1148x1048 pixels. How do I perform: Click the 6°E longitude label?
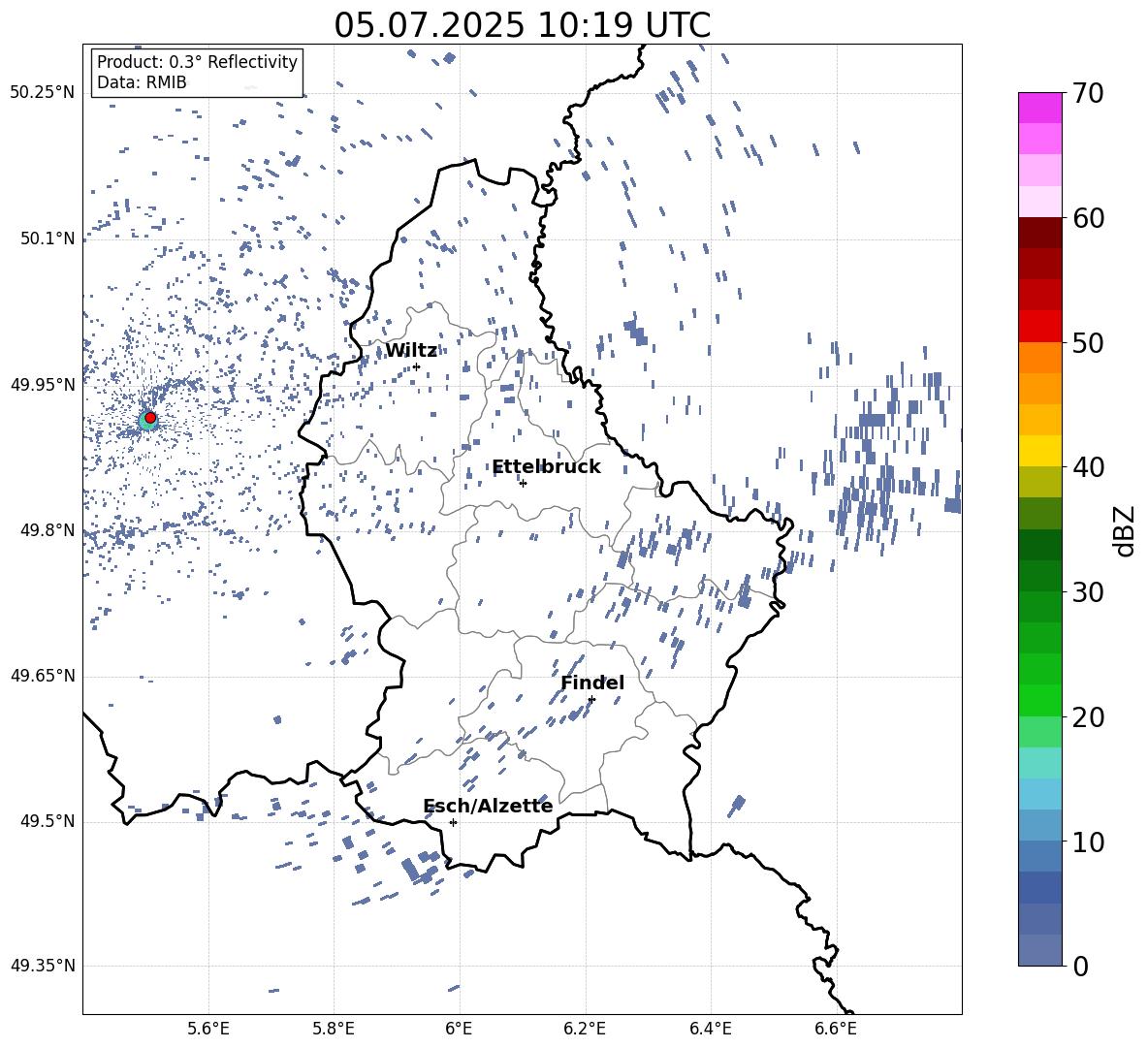pyautogui.click(x=459, y=1029)
